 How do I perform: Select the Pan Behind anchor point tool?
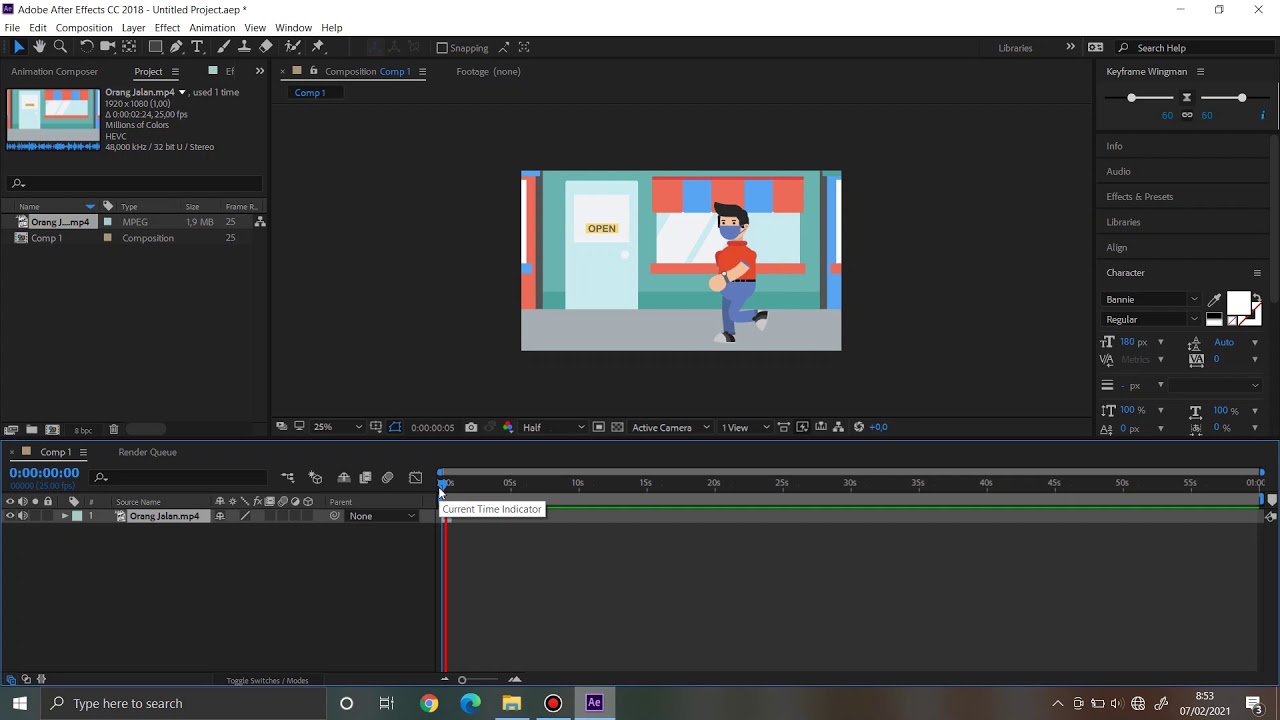pos(130,47)
